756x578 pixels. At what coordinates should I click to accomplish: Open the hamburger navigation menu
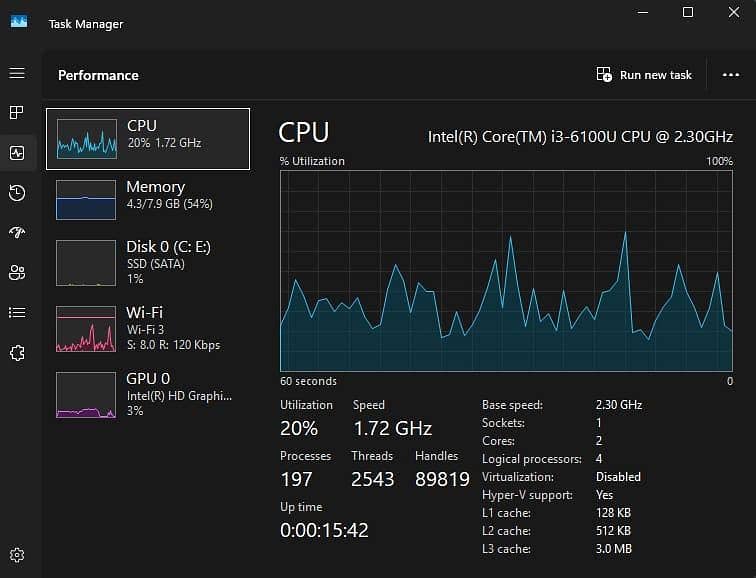[17, 73]
